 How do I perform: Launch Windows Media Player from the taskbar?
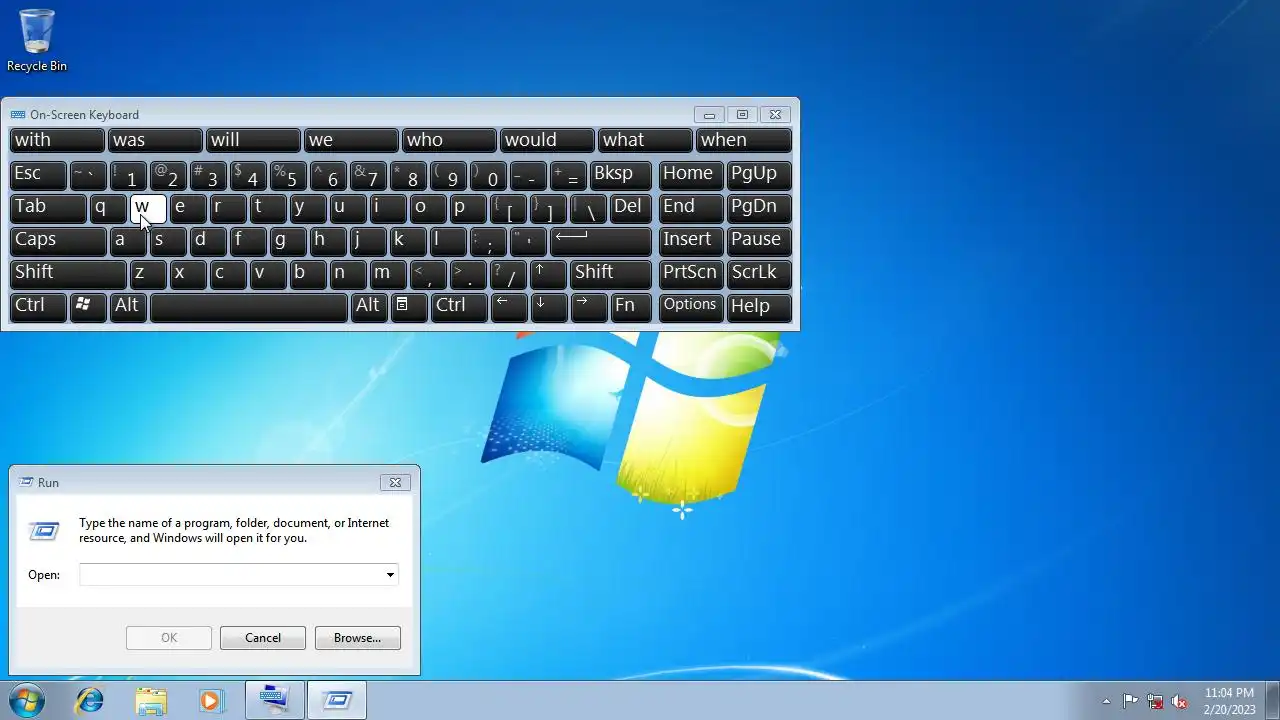[x=211, y=701]
